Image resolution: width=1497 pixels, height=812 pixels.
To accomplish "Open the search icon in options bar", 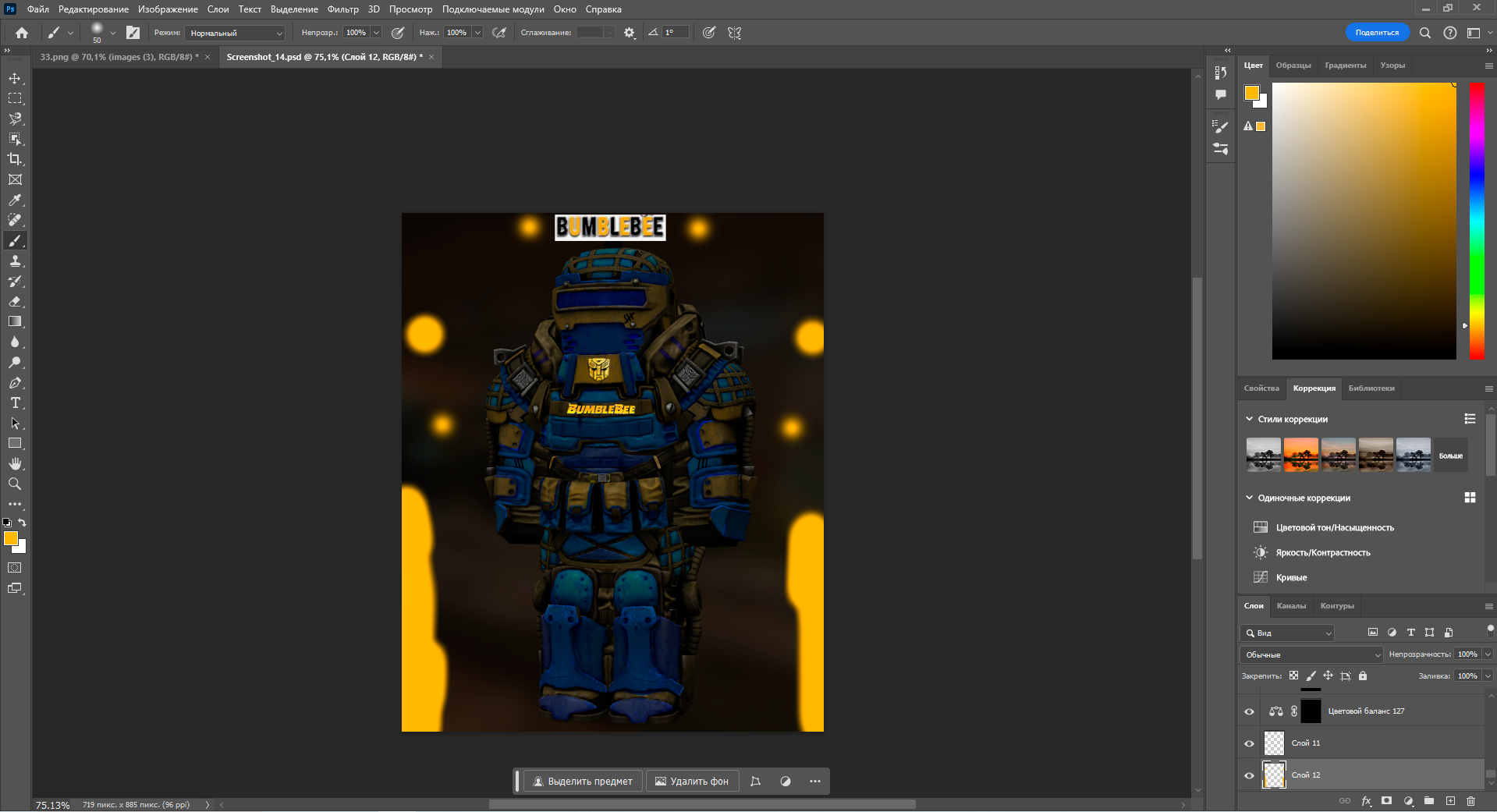I will click(x=1425, y=33).
